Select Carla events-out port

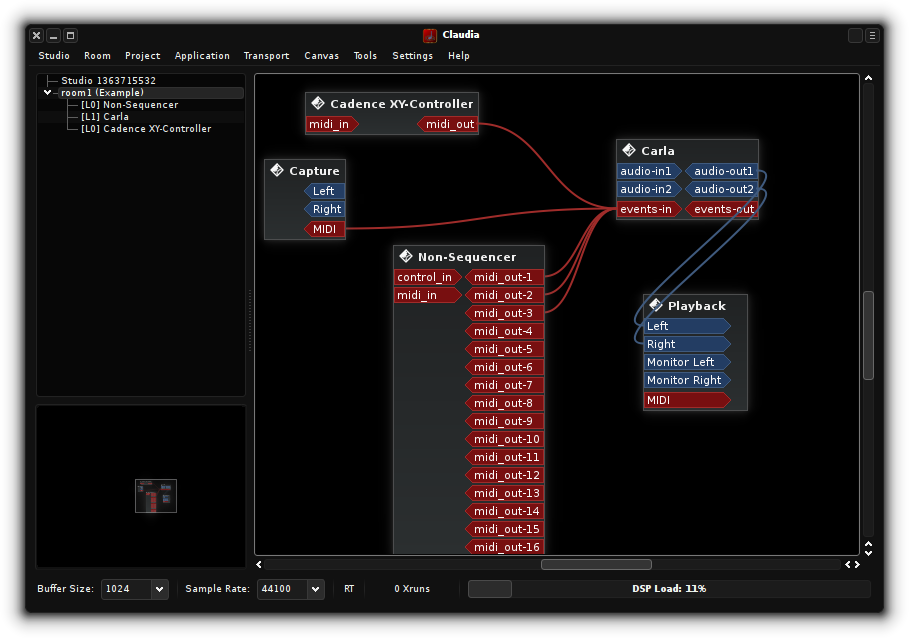pos(721,210)
